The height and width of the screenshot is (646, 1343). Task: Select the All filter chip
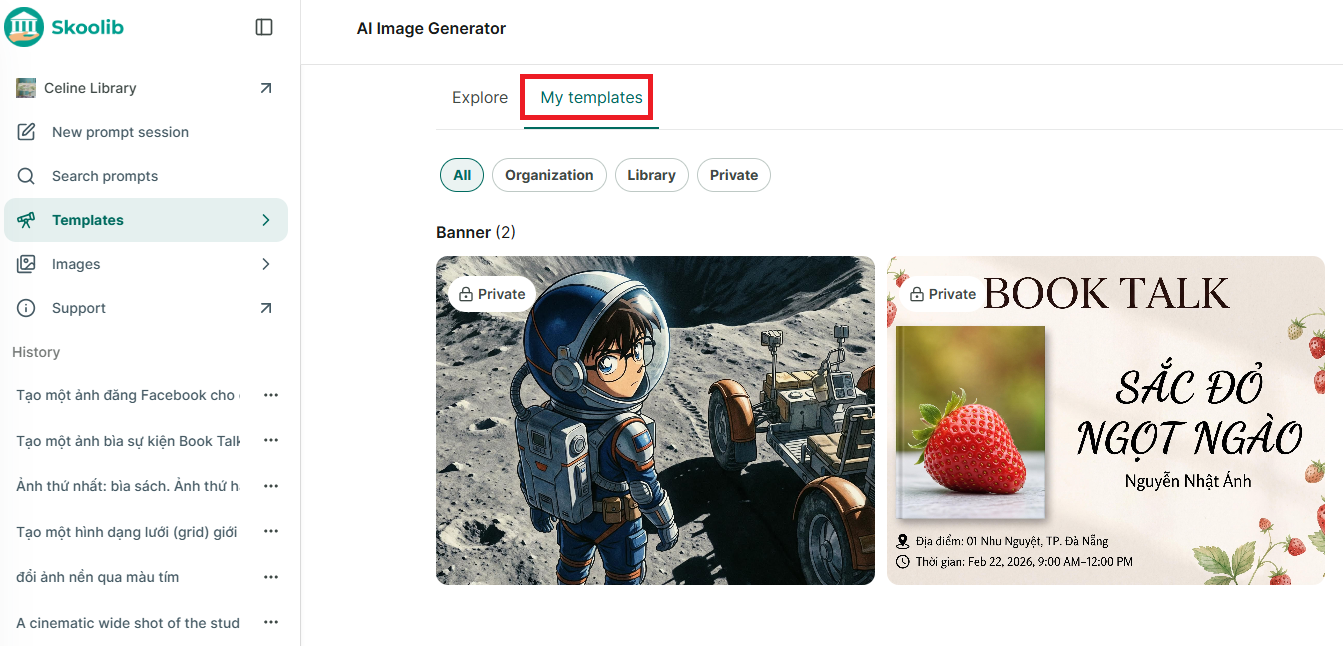462,175
